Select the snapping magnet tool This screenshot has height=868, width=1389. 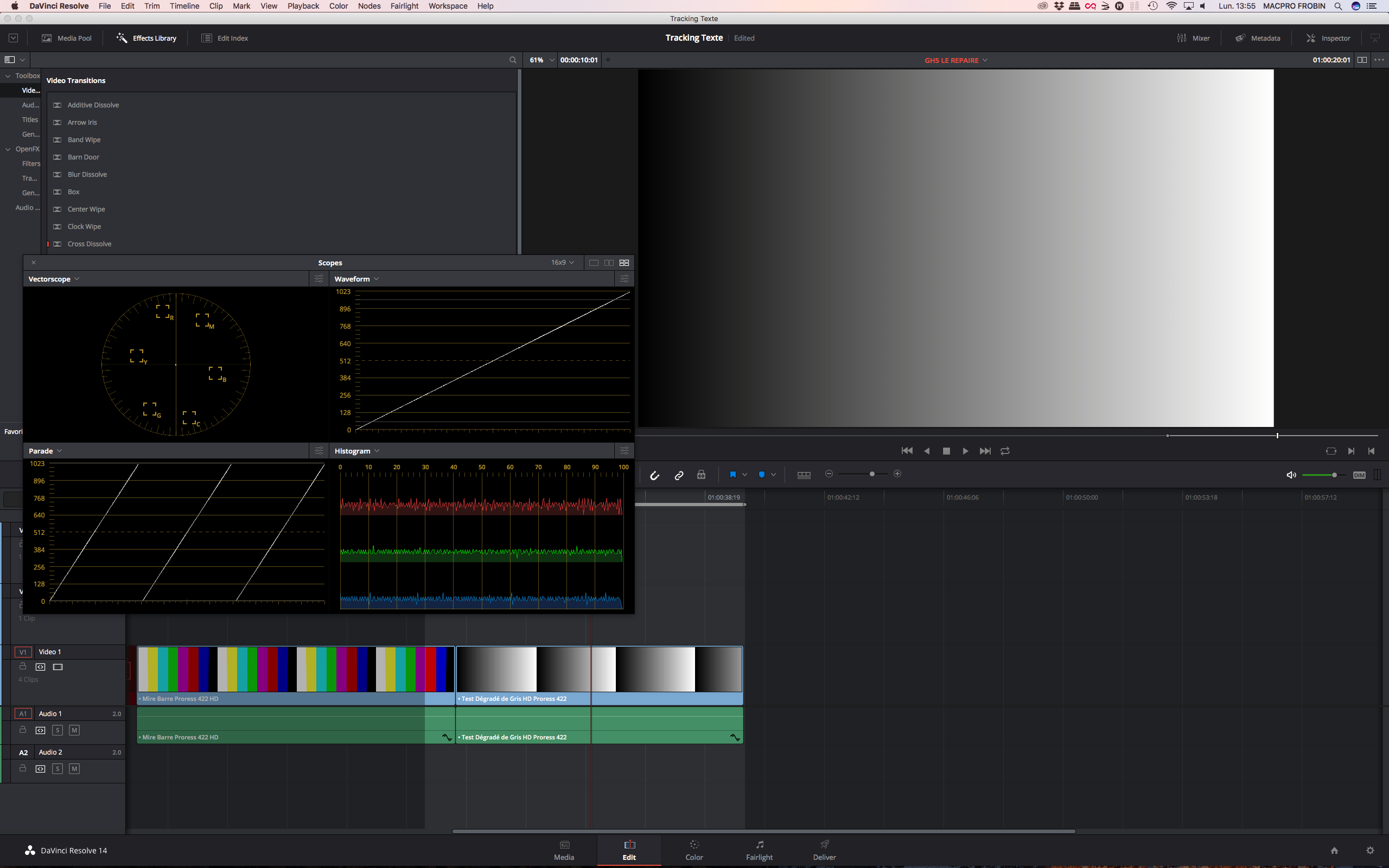click(x=654, y=474)
